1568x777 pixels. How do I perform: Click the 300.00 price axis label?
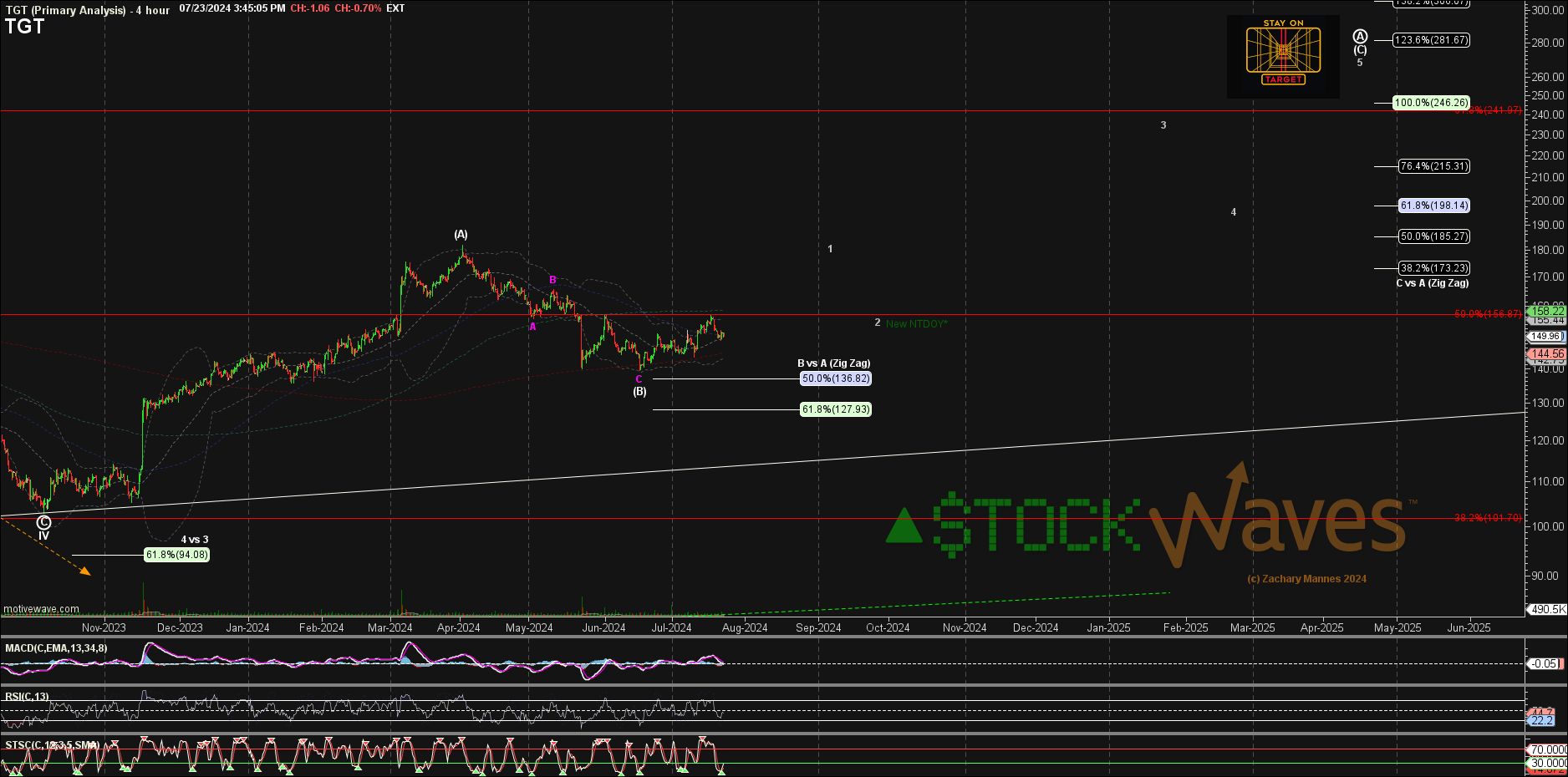1548,10
